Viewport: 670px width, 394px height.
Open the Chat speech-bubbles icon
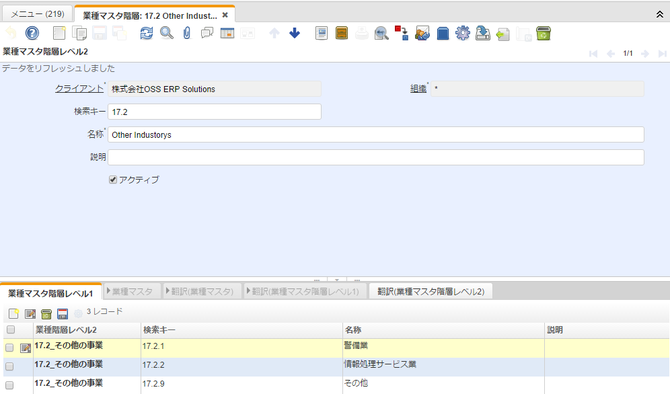click(207, 33)
